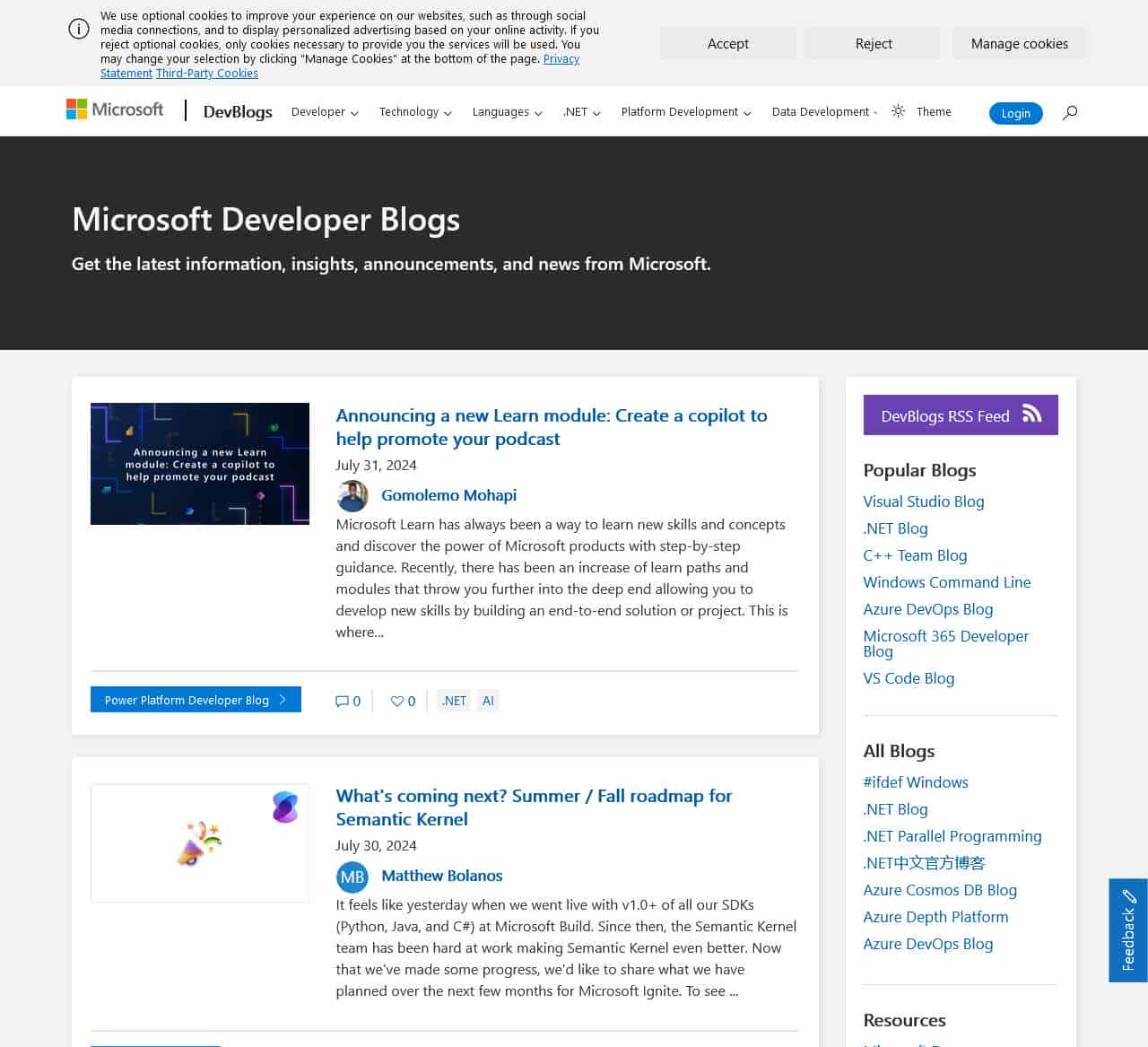Accept optional cookies
Image resolution: width=1148 pixels, height=1047 pixels.
(x=728, y=43)
